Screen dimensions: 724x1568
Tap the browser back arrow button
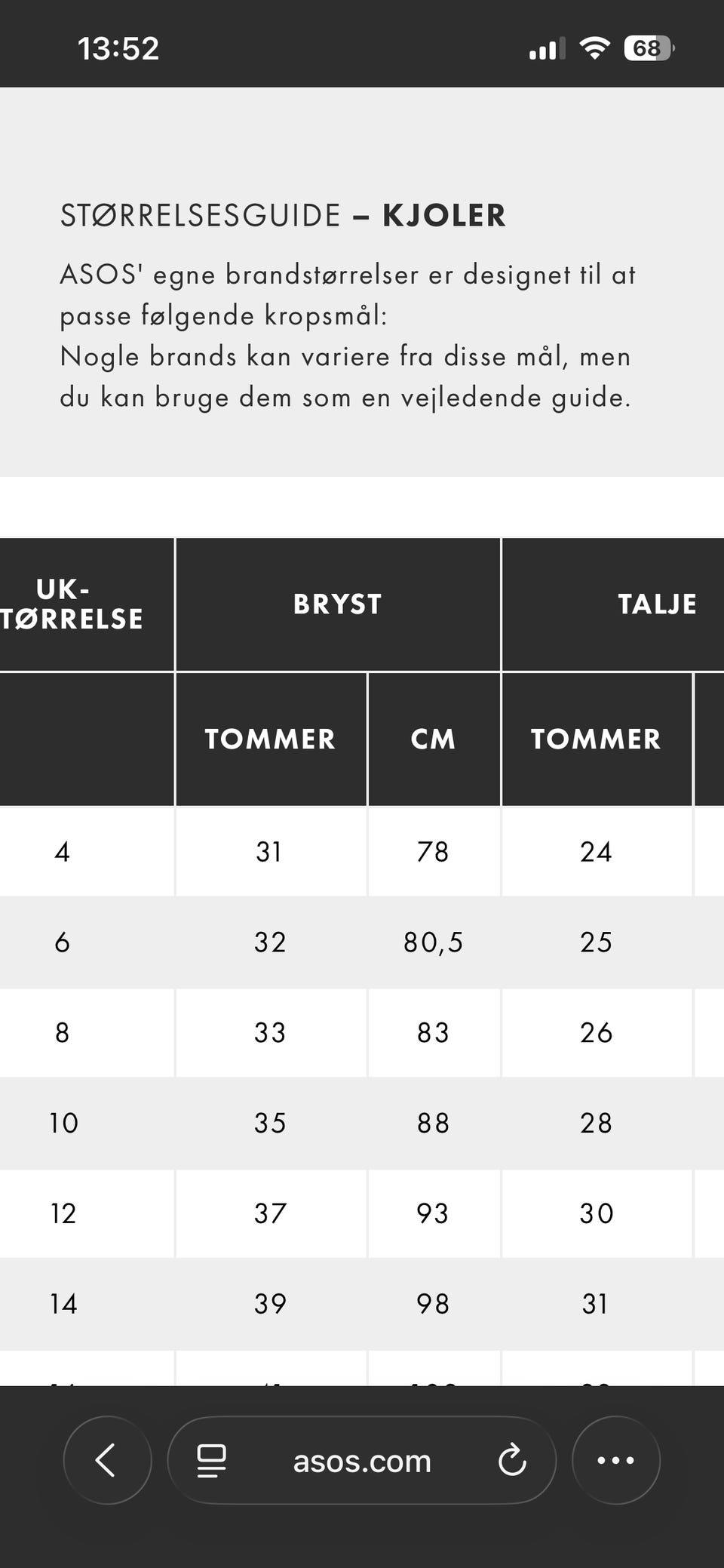107,1460
